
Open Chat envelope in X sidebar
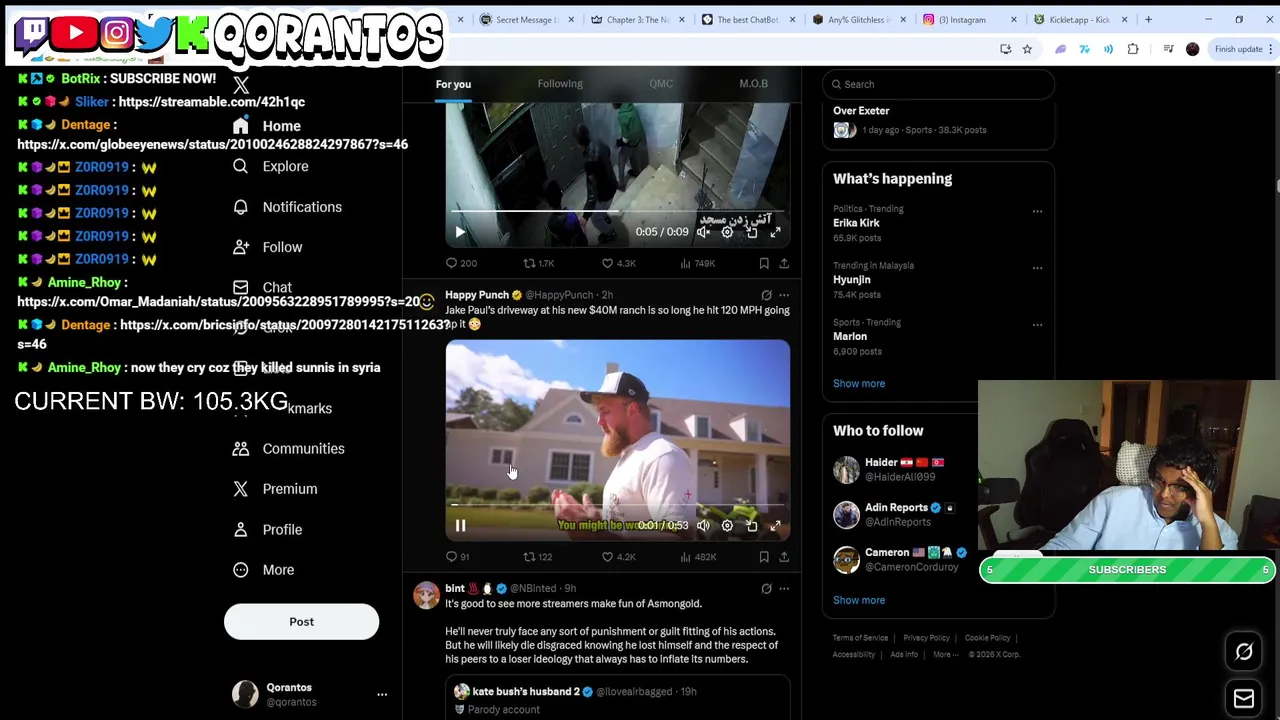click(x=240, y=287)
